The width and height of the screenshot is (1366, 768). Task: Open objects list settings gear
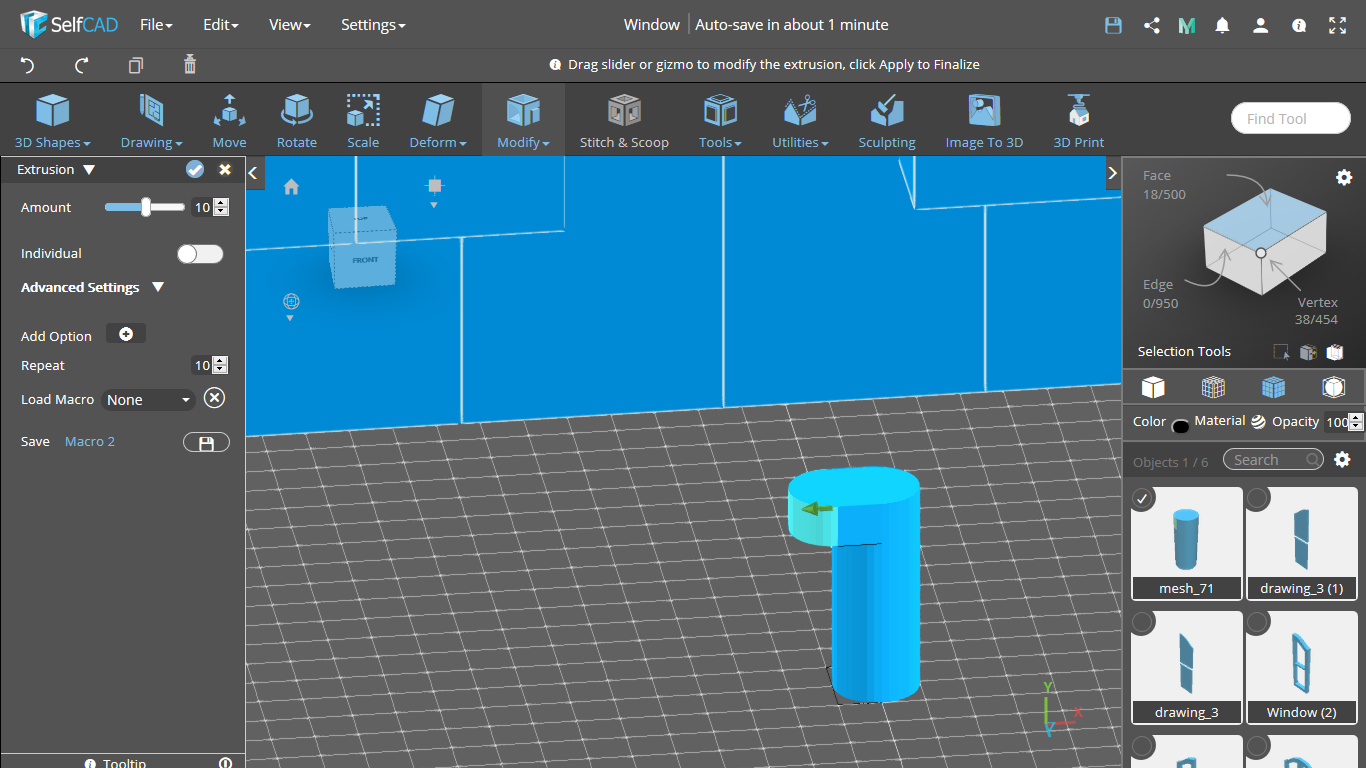pyautogui.click(x=1343, y=459)
